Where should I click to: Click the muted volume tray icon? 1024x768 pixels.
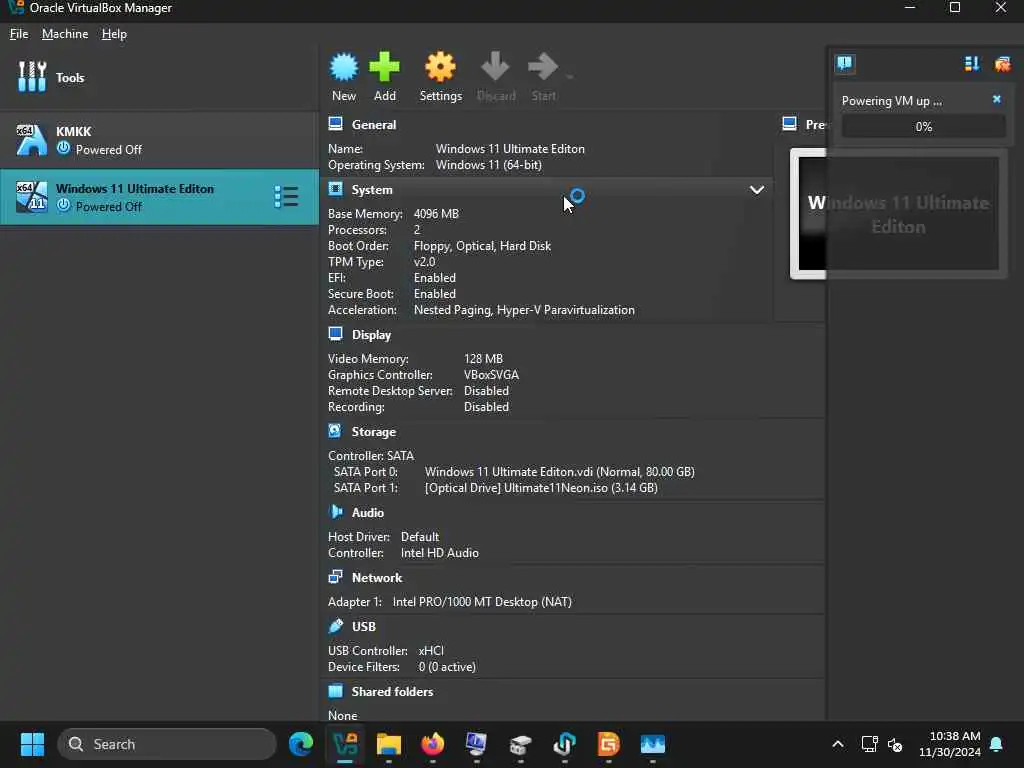tap(895, 744)
